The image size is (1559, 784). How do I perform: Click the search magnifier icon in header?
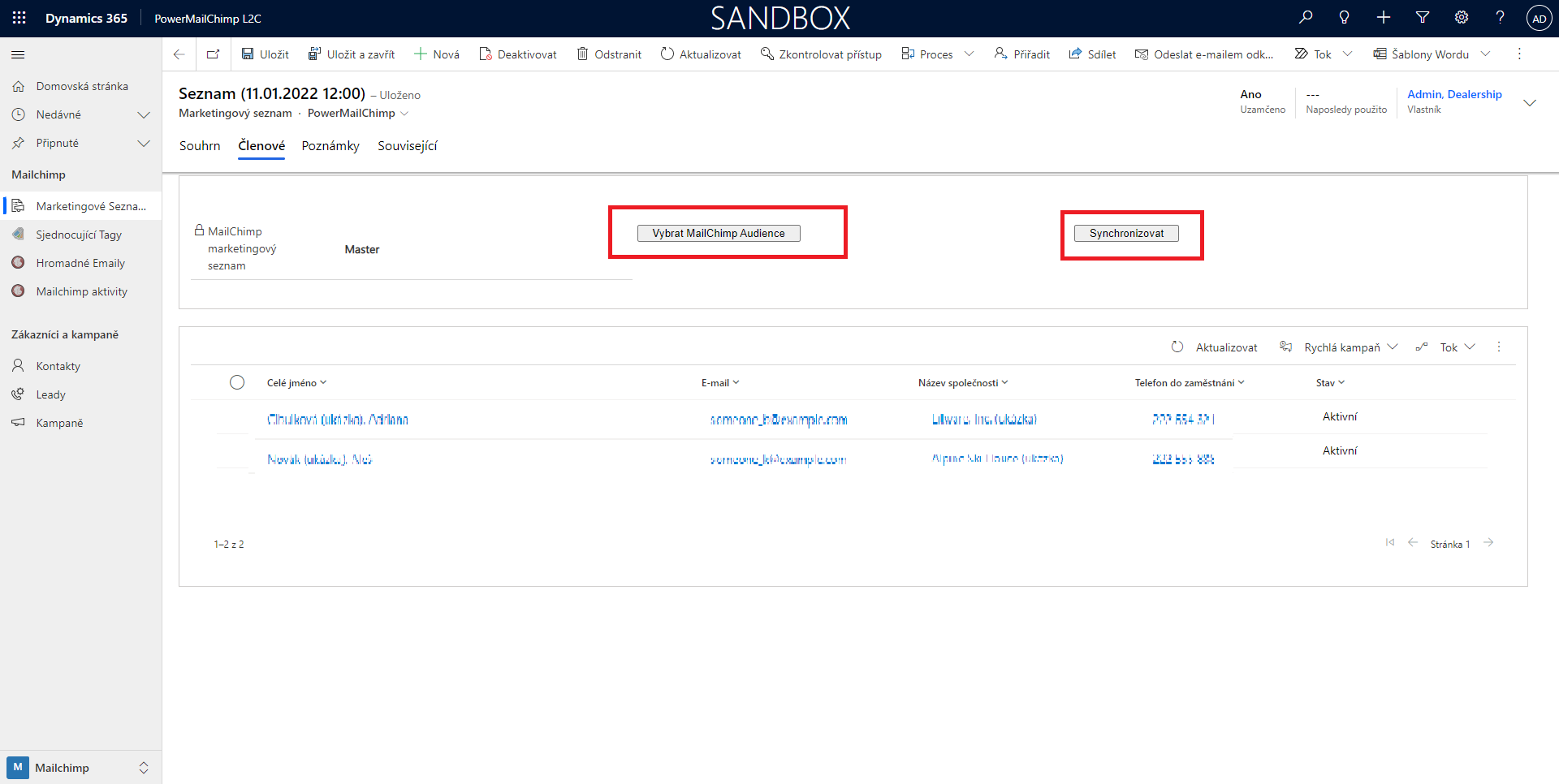(x=1306, y=18)
